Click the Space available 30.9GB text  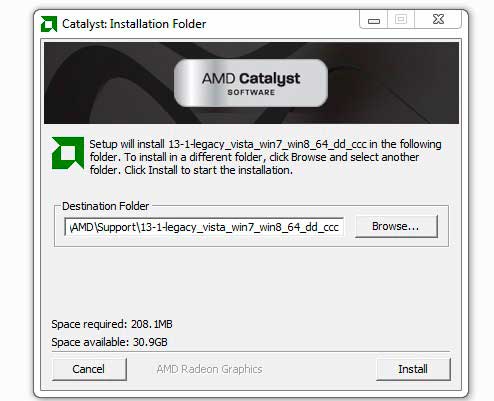point(109,342)
